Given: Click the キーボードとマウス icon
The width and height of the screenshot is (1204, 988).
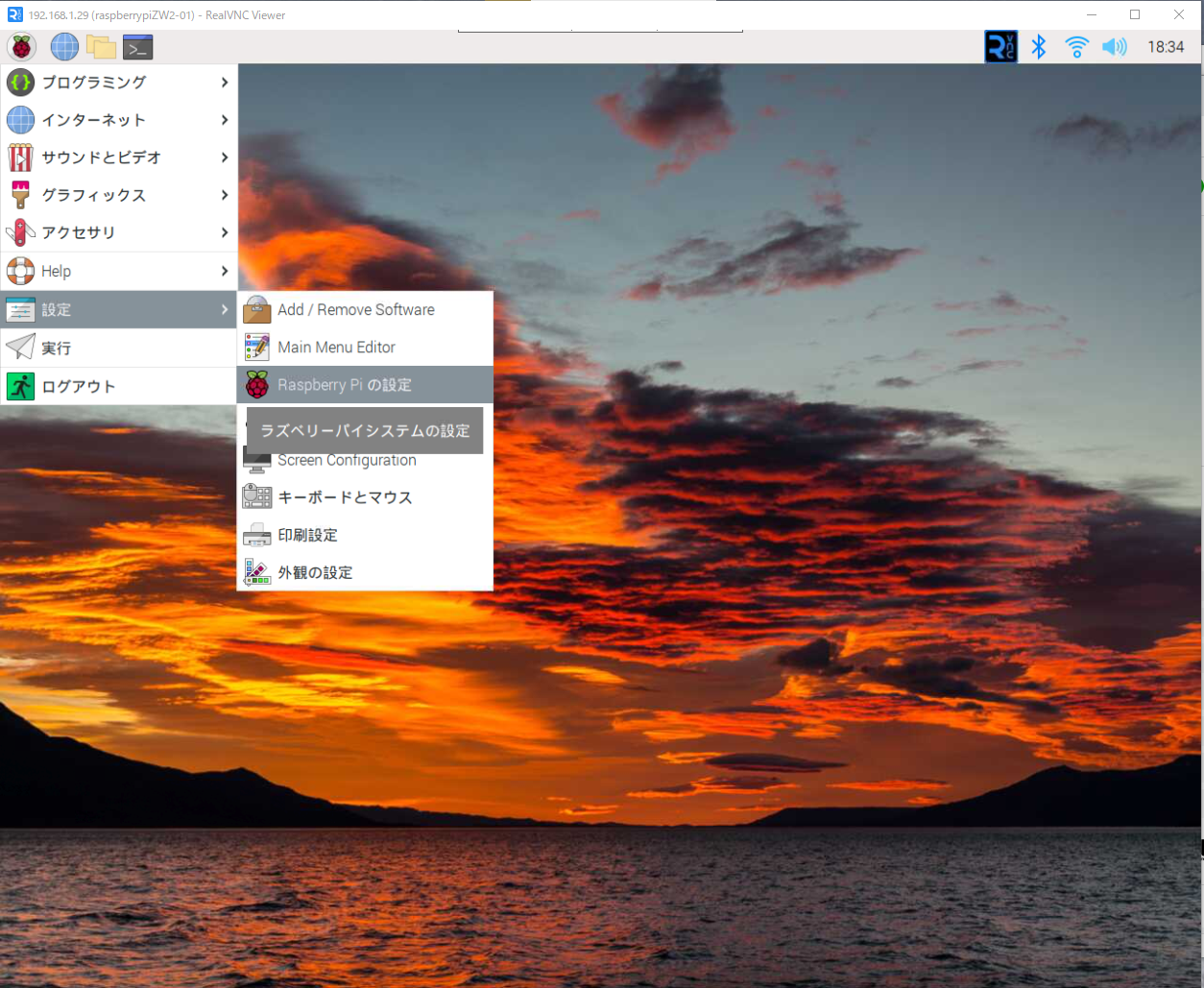Looking at the screenshot, I should pyautogui.click(x=257, y=497).
